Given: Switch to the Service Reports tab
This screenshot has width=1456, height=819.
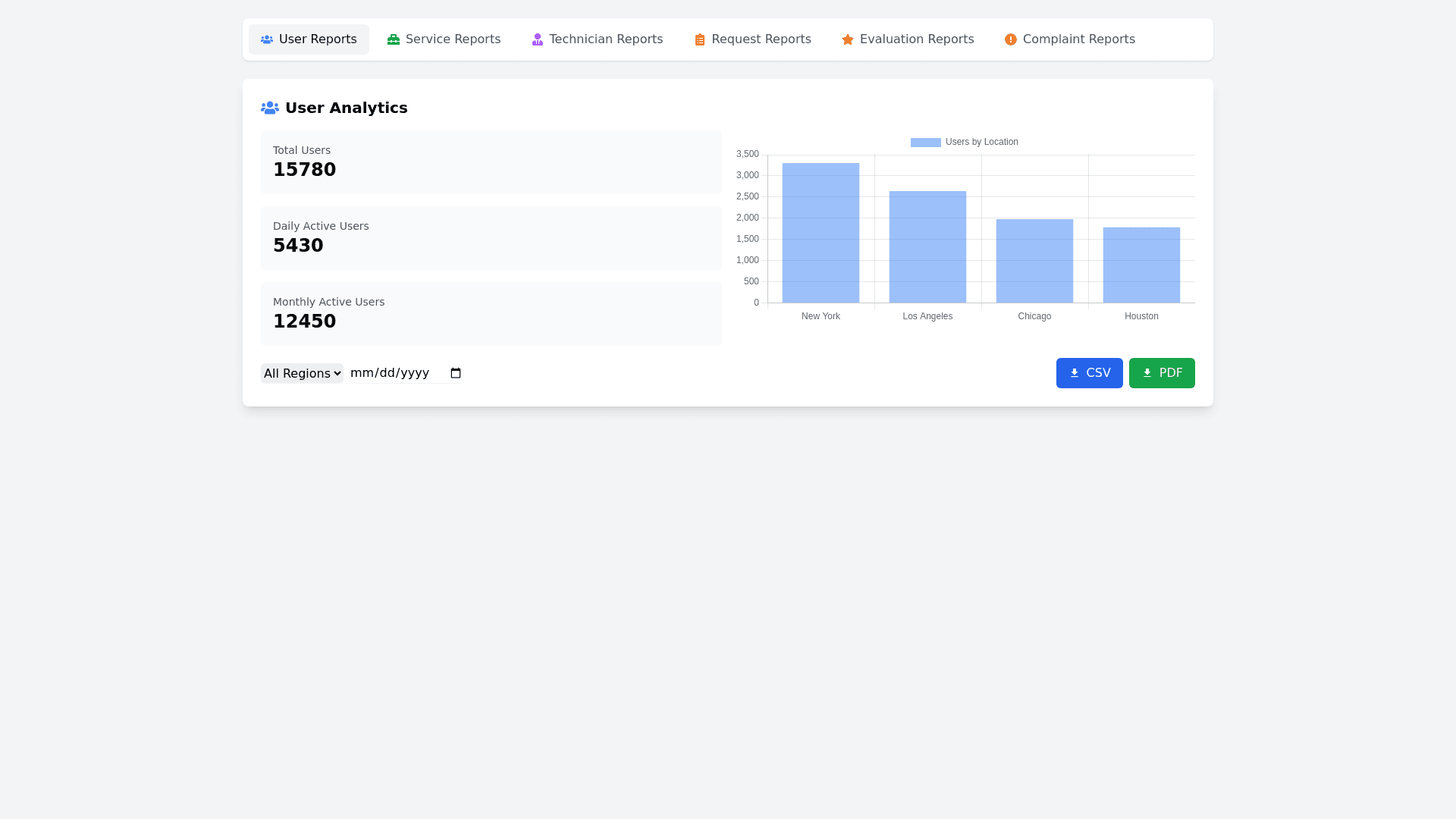Looking at the screenshot, I should [x=444, y=39].
